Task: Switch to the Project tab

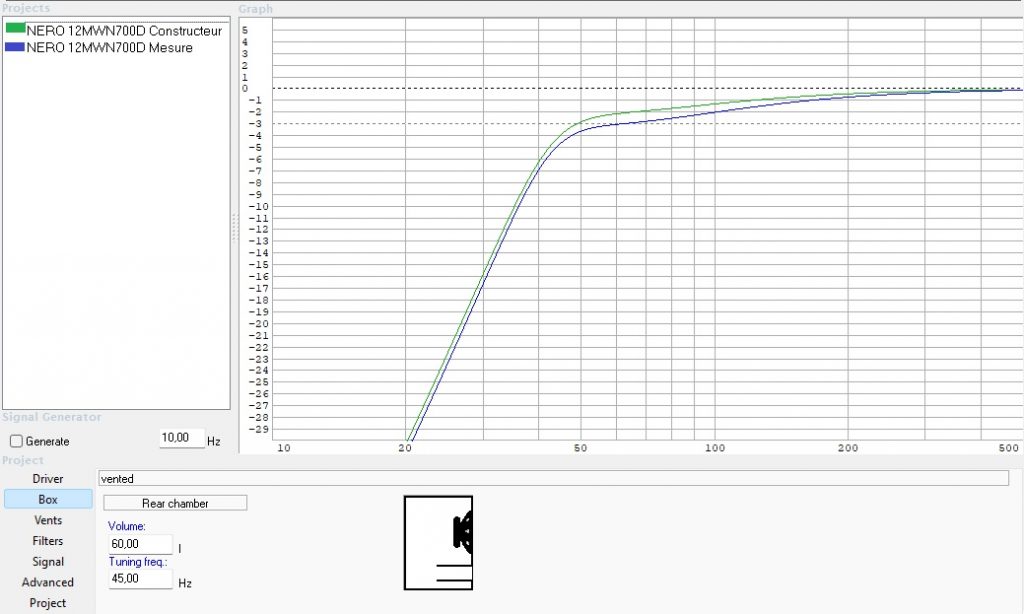Action: [x=48, y=603]
